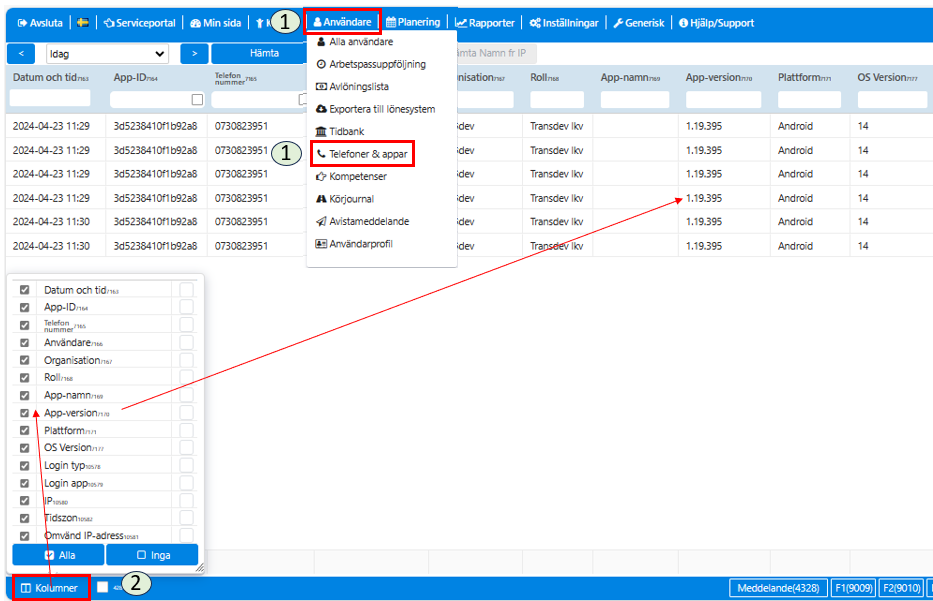Go to next day with right arrow button

coord(194,54)
